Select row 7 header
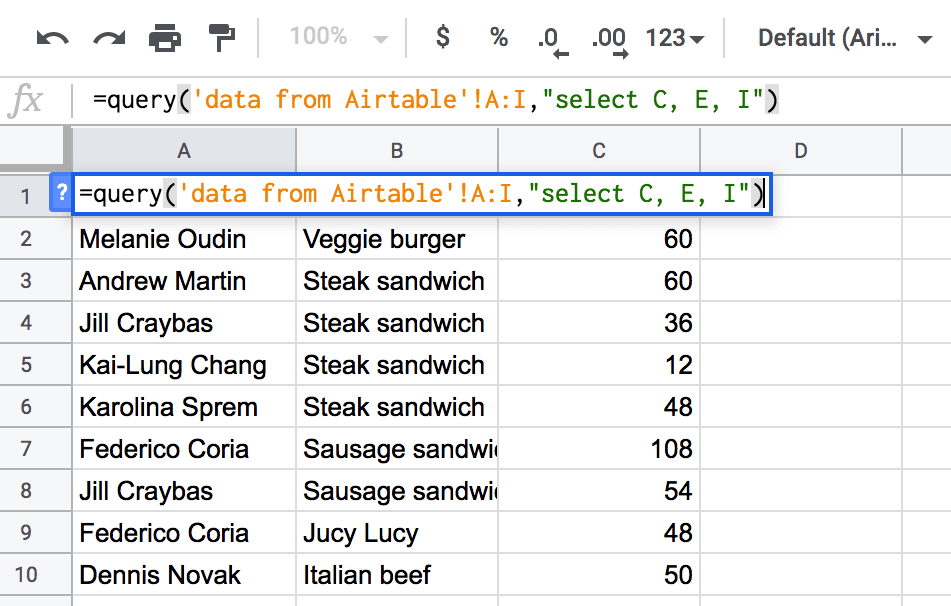 point(27,449)
